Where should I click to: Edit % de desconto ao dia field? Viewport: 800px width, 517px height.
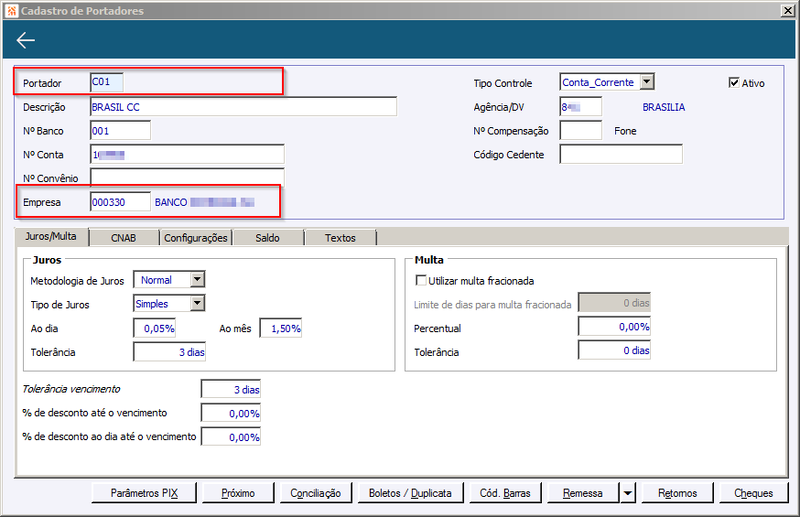tap(231, 437)
